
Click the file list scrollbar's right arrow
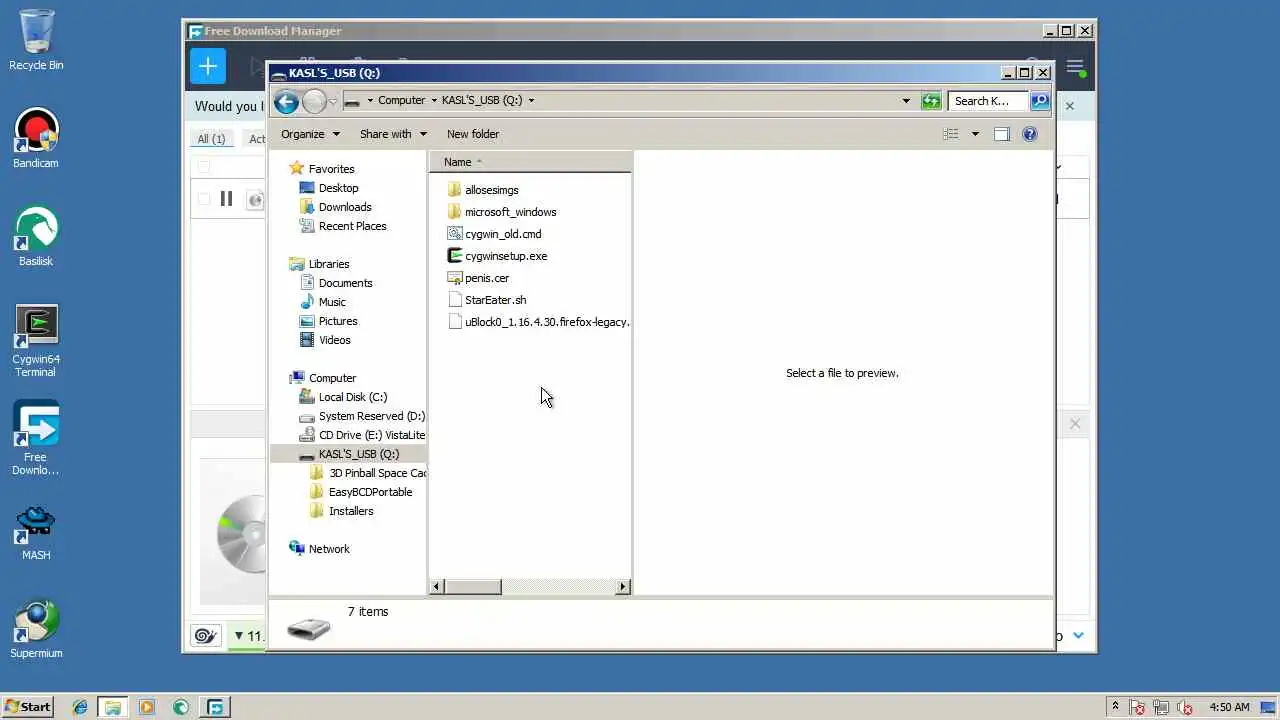click(x=623, y=587)
